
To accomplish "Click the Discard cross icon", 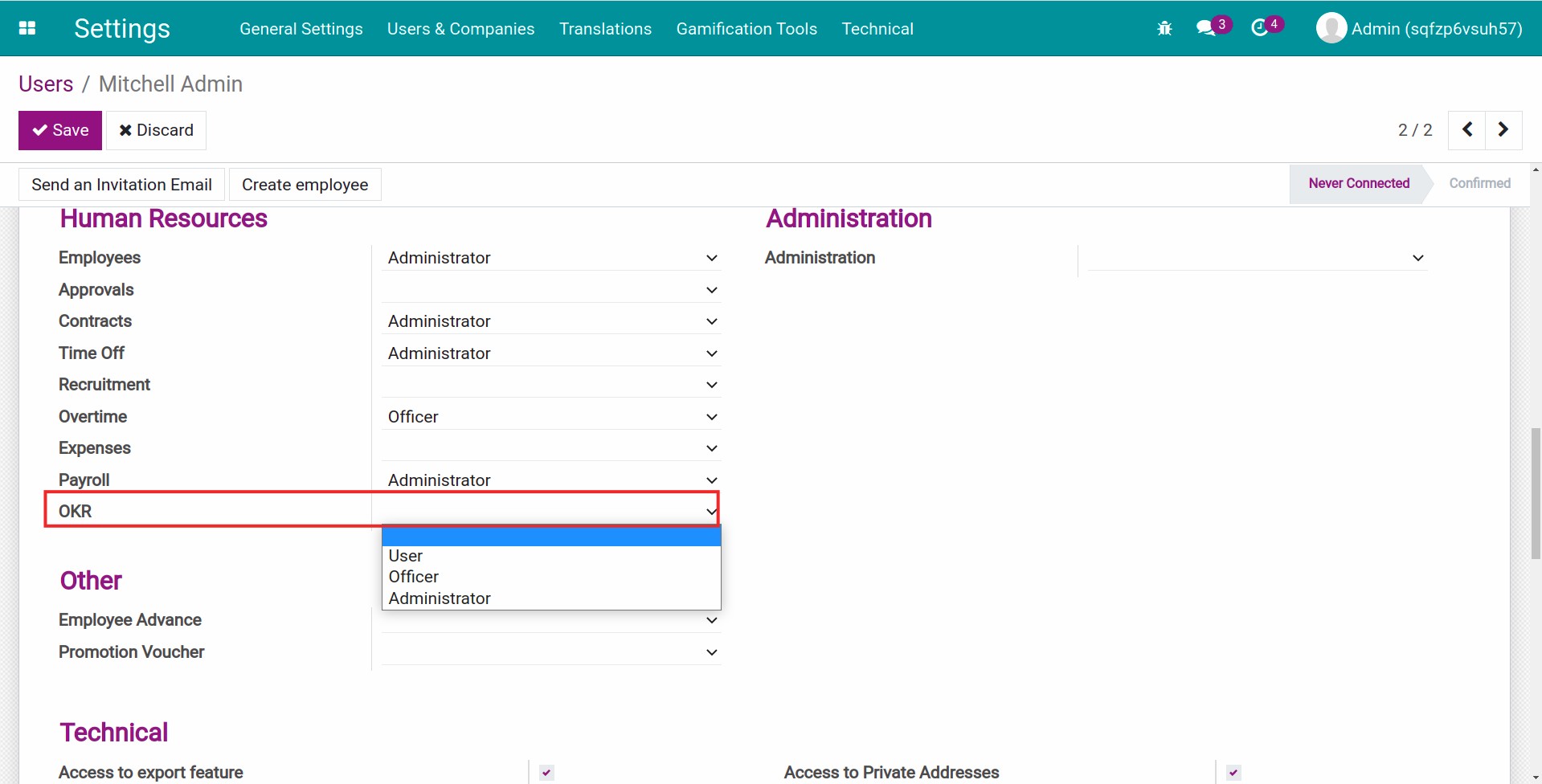I will pyautogui.click(x=125, y=129).
